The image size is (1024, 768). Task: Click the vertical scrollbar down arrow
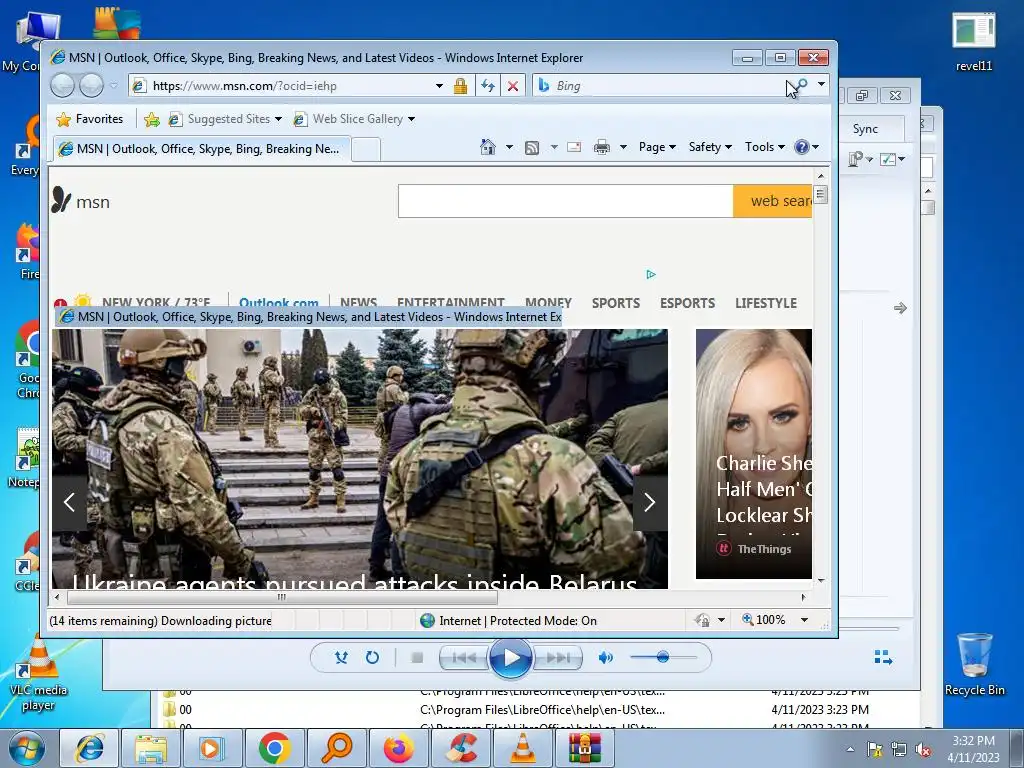(x=821, y=581)
